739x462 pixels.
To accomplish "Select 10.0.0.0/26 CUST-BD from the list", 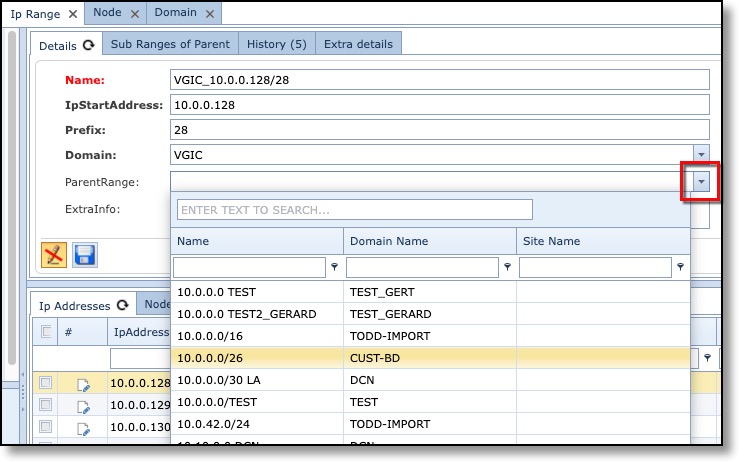I will pos(258,356).
